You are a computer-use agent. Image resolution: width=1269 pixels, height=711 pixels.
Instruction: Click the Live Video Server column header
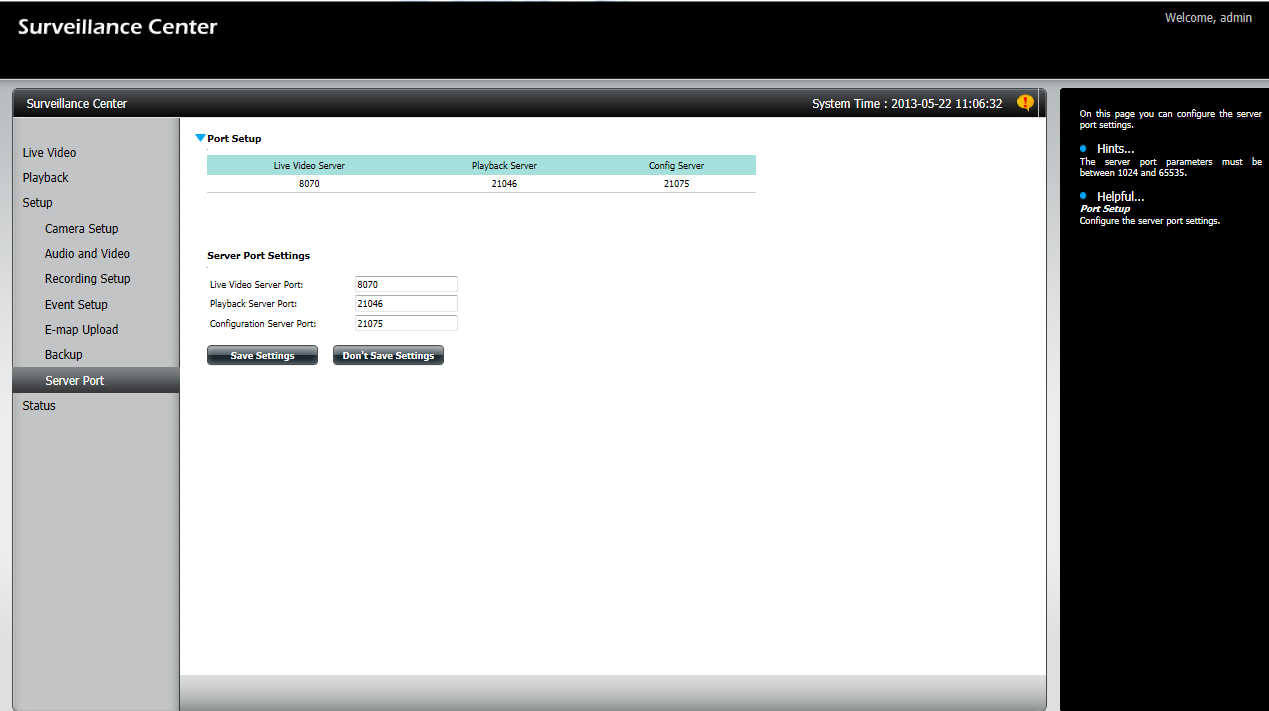[x=309, y=165]
